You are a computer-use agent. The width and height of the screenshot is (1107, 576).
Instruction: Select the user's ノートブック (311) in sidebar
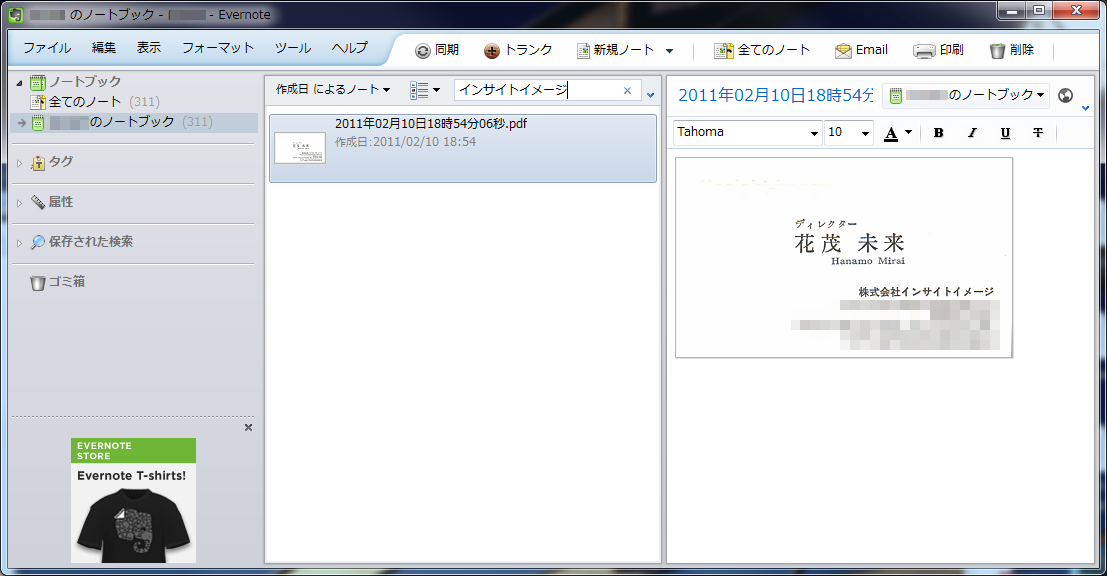(x=134, y=122)
